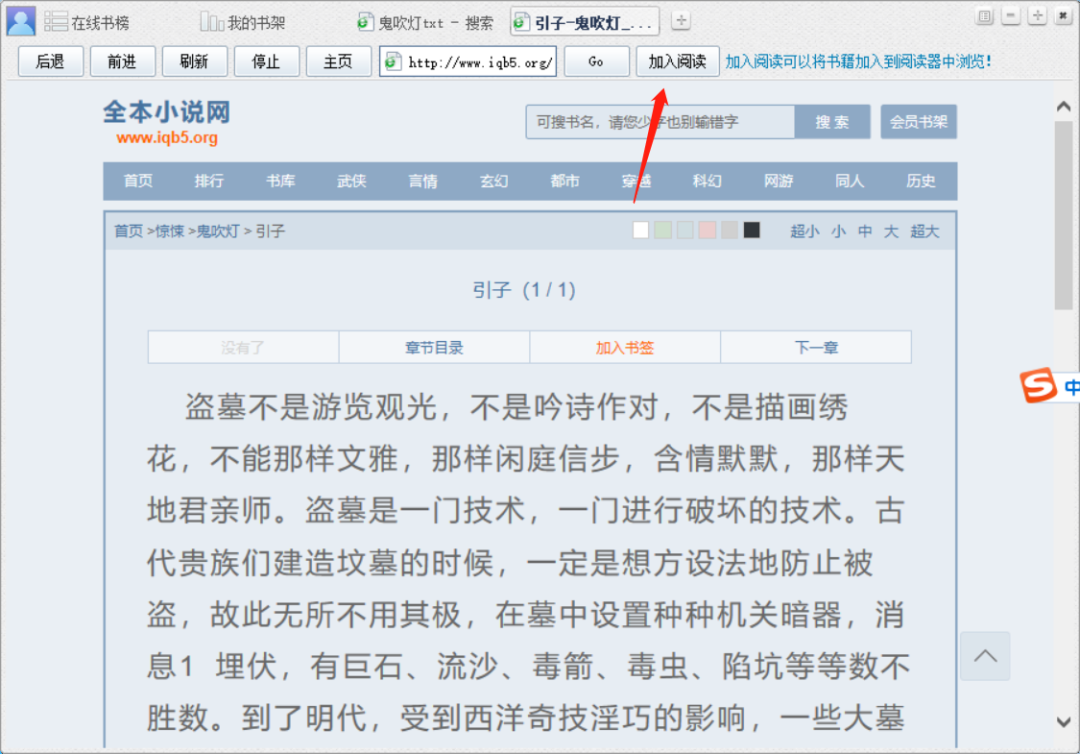Click the Go button
The image size is (1080, 754).
coord(596,62)
